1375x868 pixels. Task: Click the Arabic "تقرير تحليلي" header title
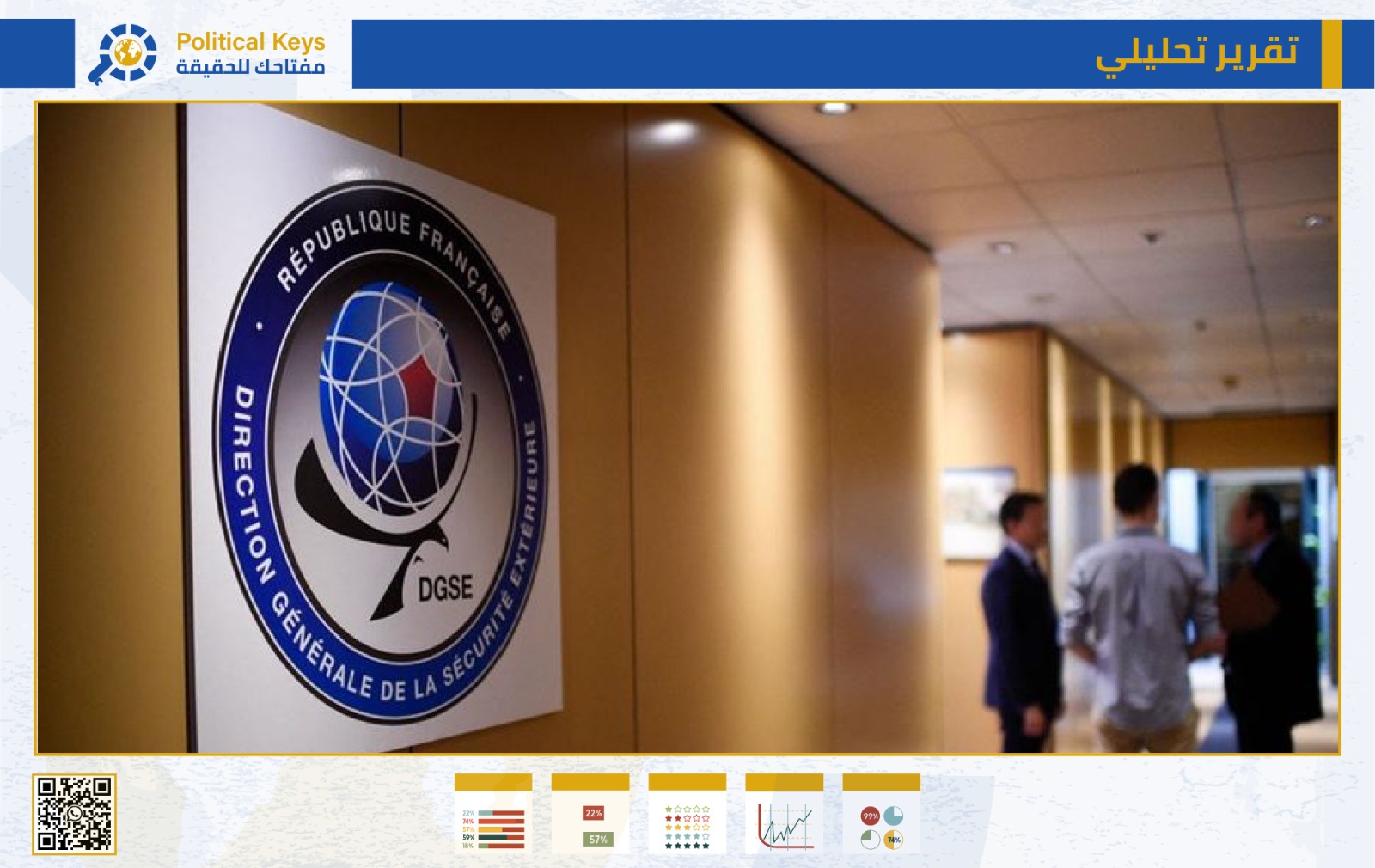(x=1196, y=53)
